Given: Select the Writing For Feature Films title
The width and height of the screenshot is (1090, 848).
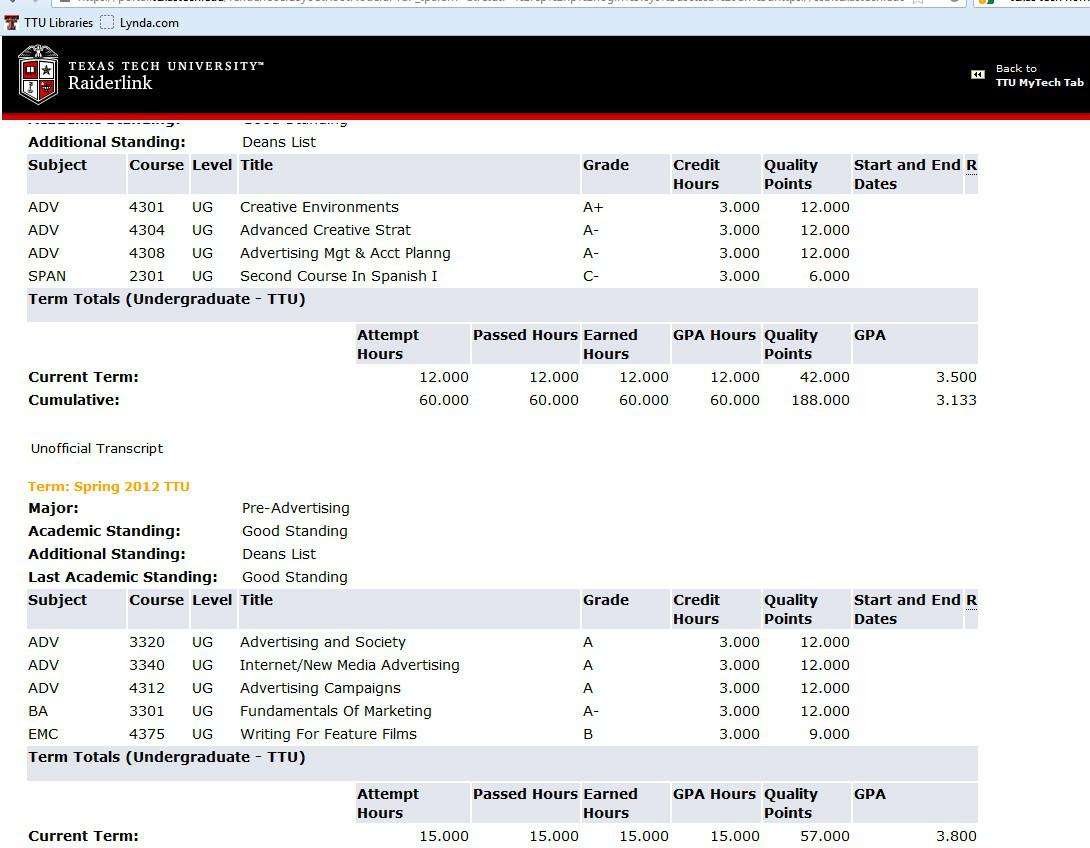Looking at the screenshot, I should pos(328,734).
